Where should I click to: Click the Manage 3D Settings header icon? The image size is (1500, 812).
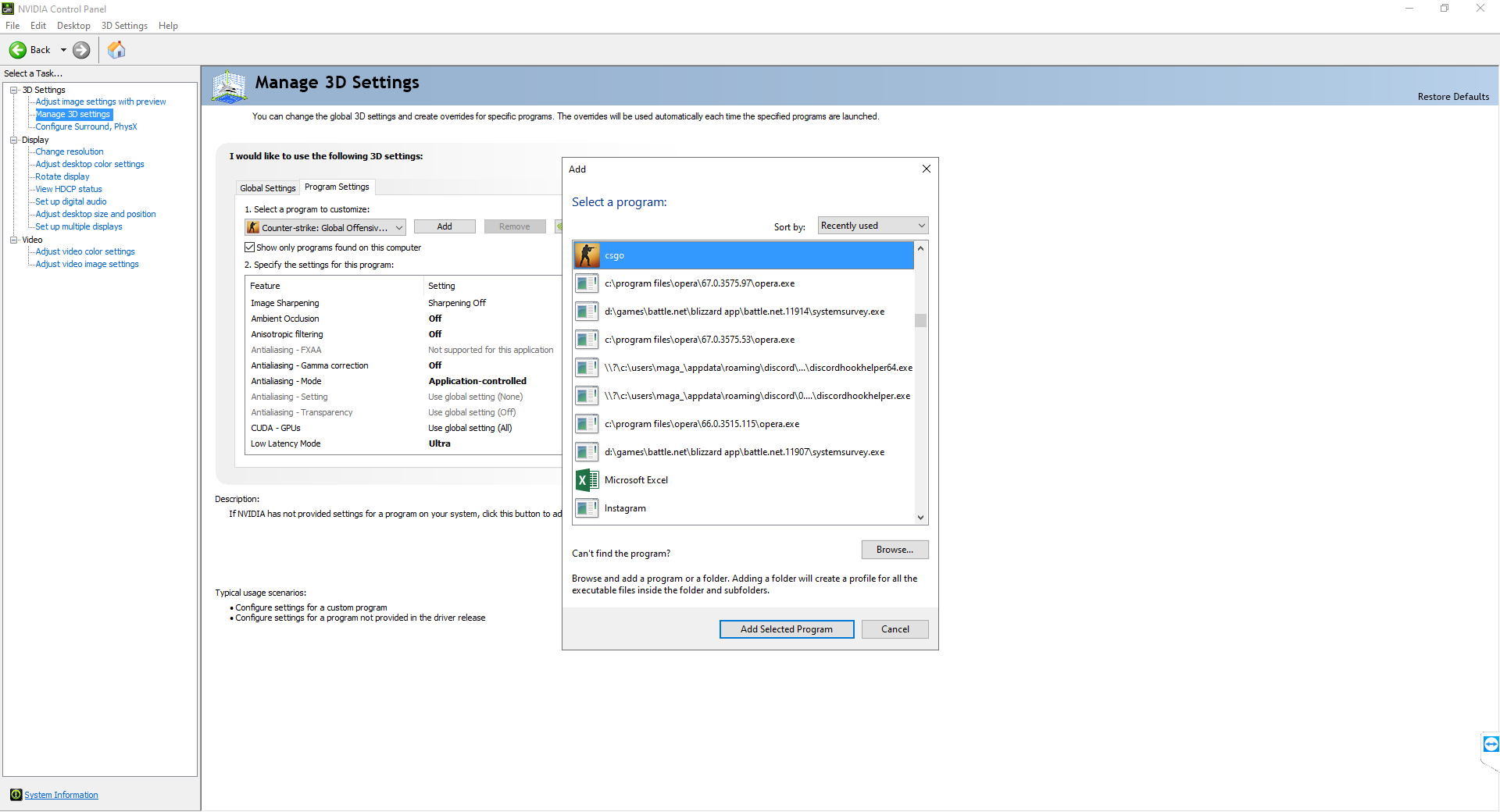[229, 86]
